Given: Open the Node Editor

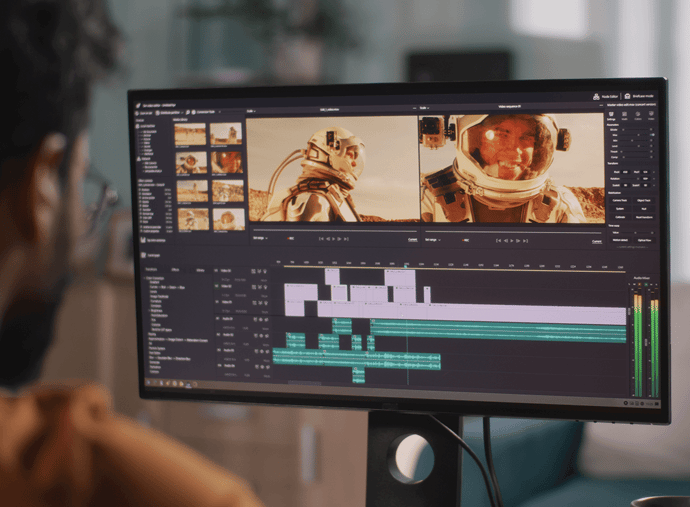Looking at the screenshot, I should pos(606,96).
